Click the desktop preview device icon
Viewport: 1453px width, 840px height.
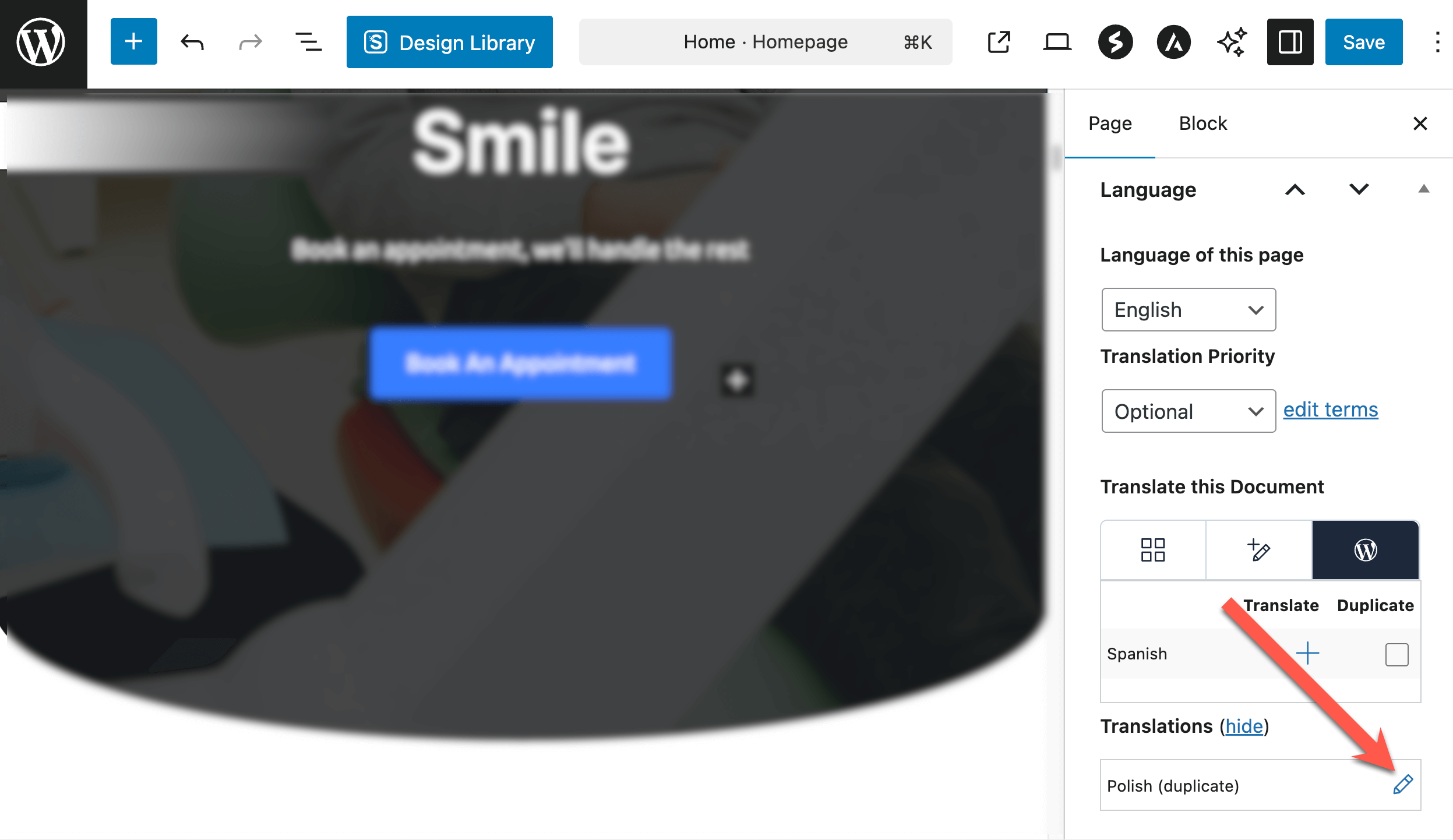pos(1057,42)
